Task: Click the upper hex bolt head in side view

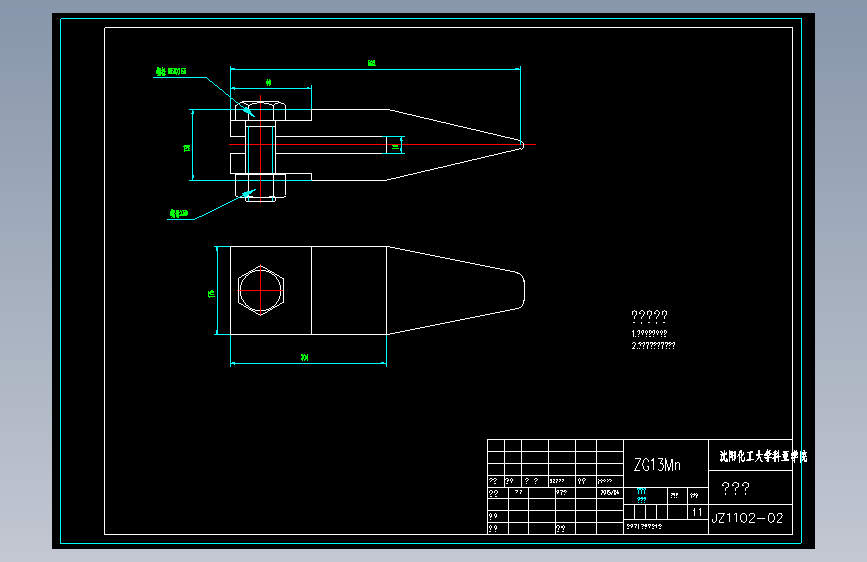Action: (x=260, y=111)
